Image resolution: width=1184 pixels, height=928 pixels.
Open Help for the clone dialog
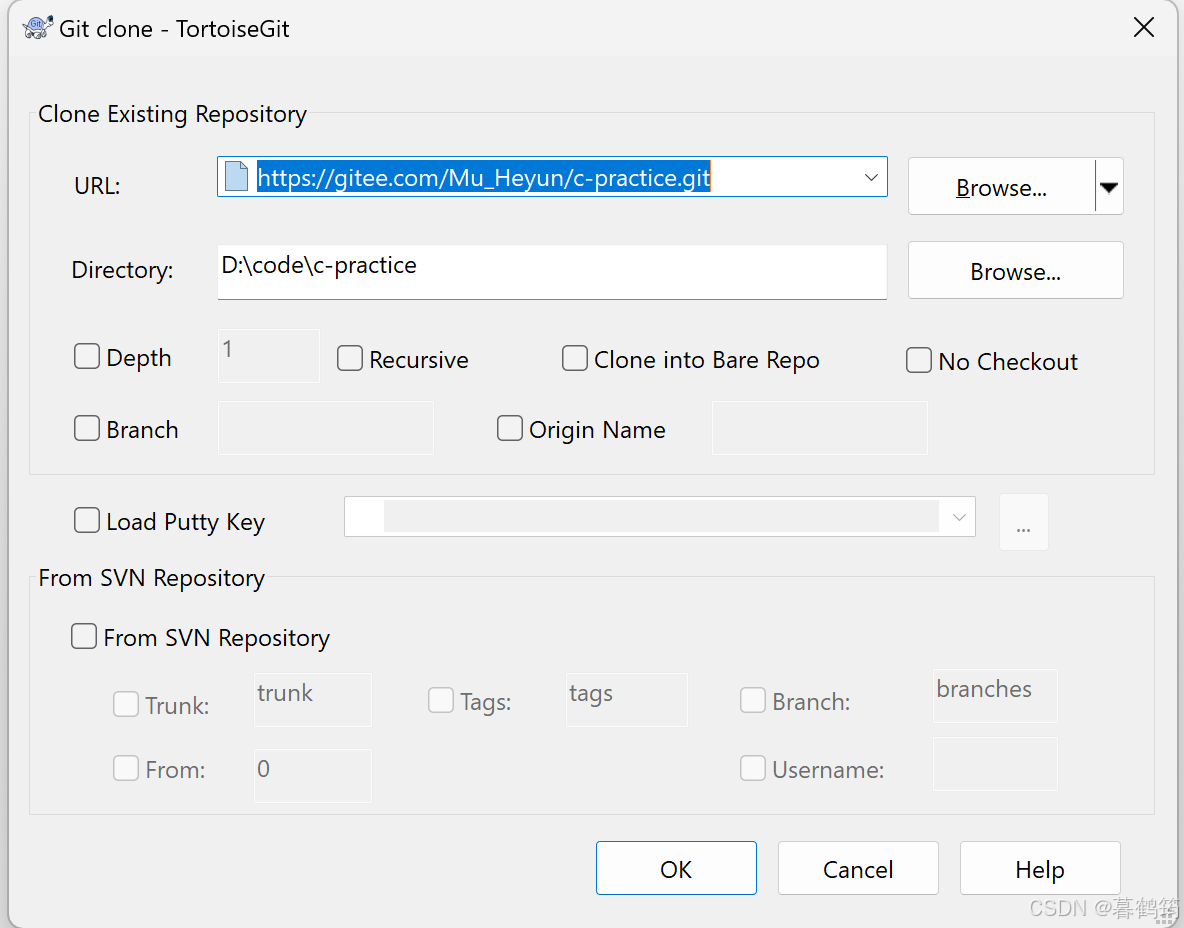(1040, 868)
